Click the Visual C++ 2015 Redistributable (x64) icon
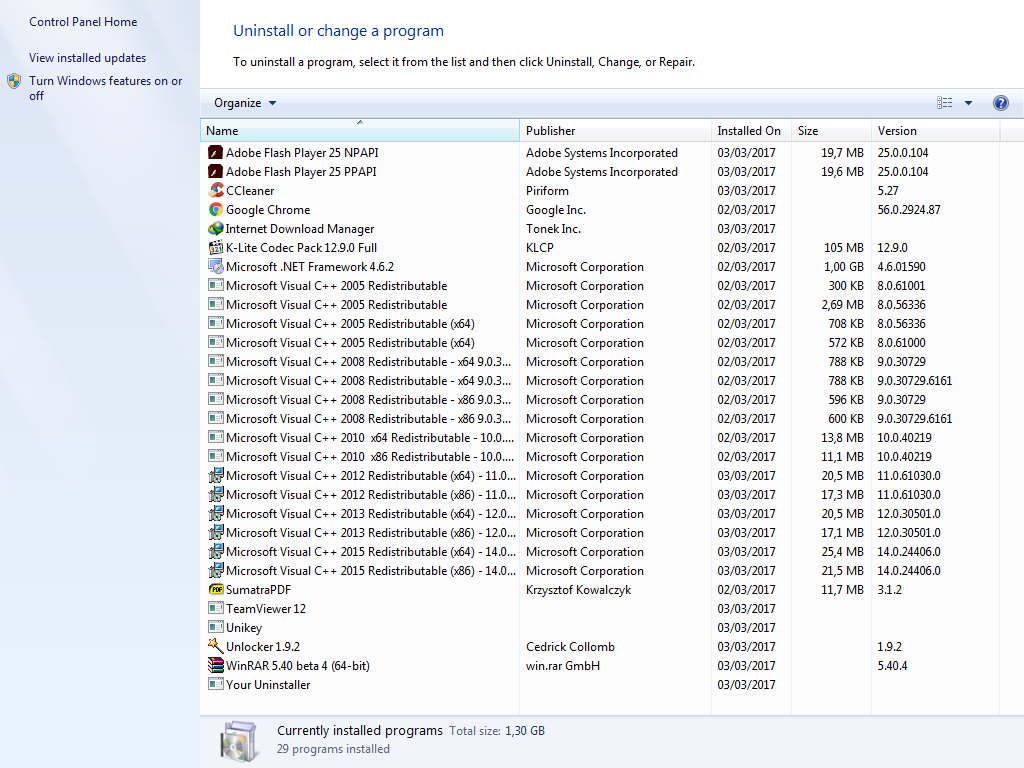This screenshot has height=768, width=1024. click(216, 551)
